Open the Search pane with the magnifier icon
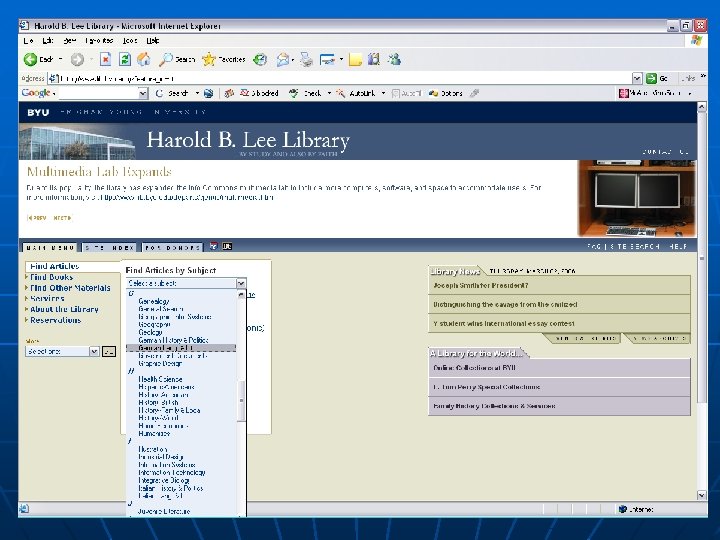This screenshot has width=720, height=540. [165, 59]
